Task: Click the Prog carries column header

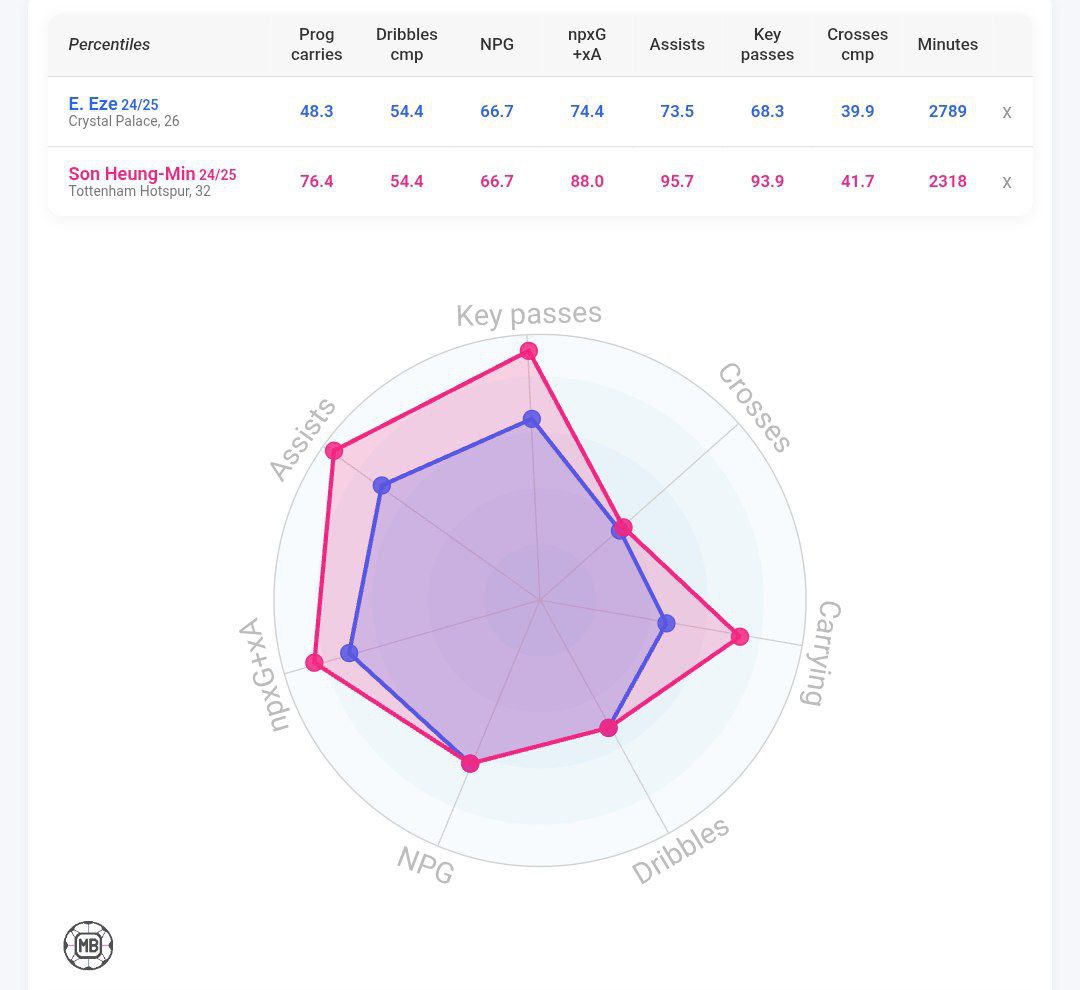Action: click(x=316, y=44)
